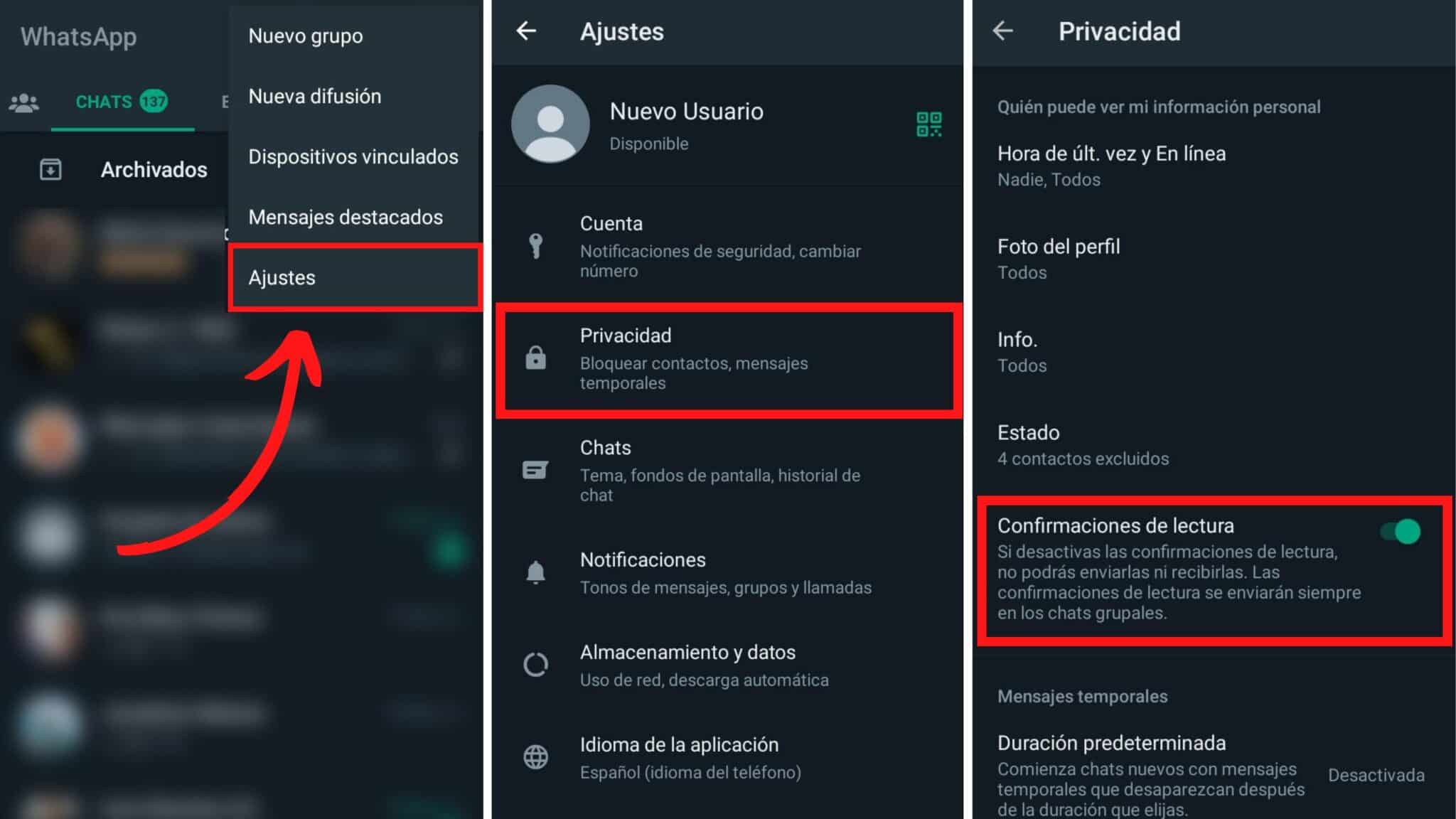Tap the Almacenamiento y datos sync icon
The image size is (1456, 819).
[536, 661]
